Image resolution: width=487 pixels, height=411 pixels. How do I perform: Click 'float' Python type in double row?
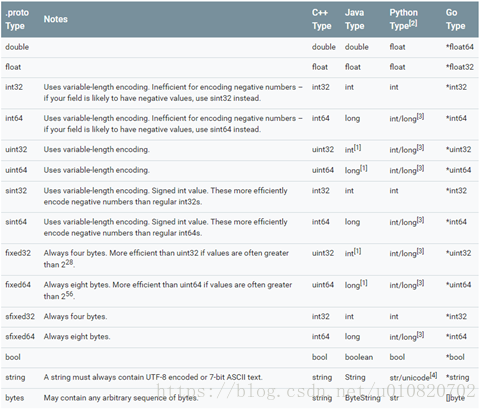click(x=397, y=47)
